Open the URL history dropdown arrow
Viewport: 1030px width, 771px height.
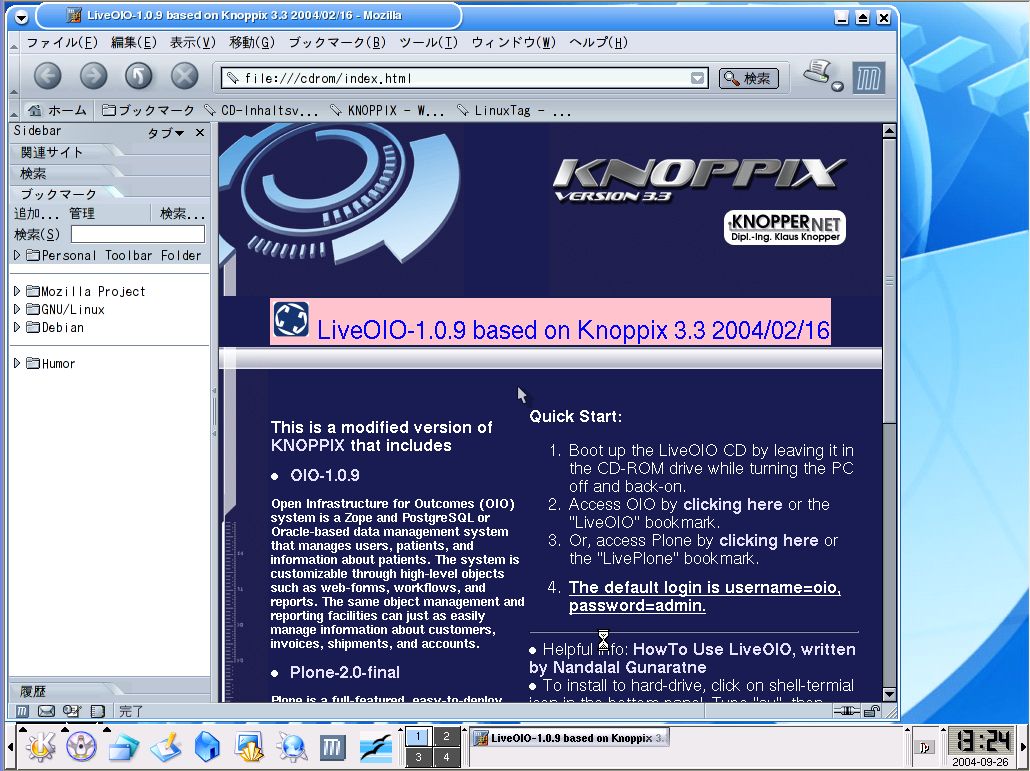[x=698, y=78]
